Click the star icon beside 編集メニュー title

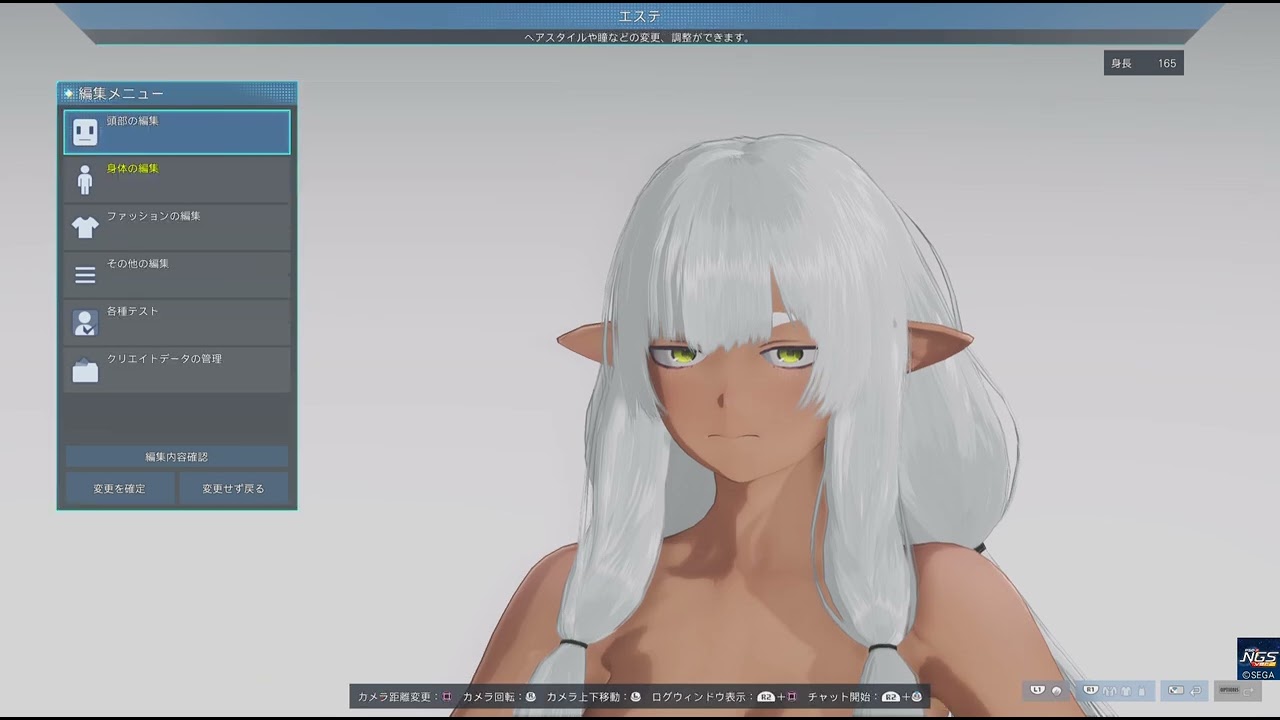[68, 93]
